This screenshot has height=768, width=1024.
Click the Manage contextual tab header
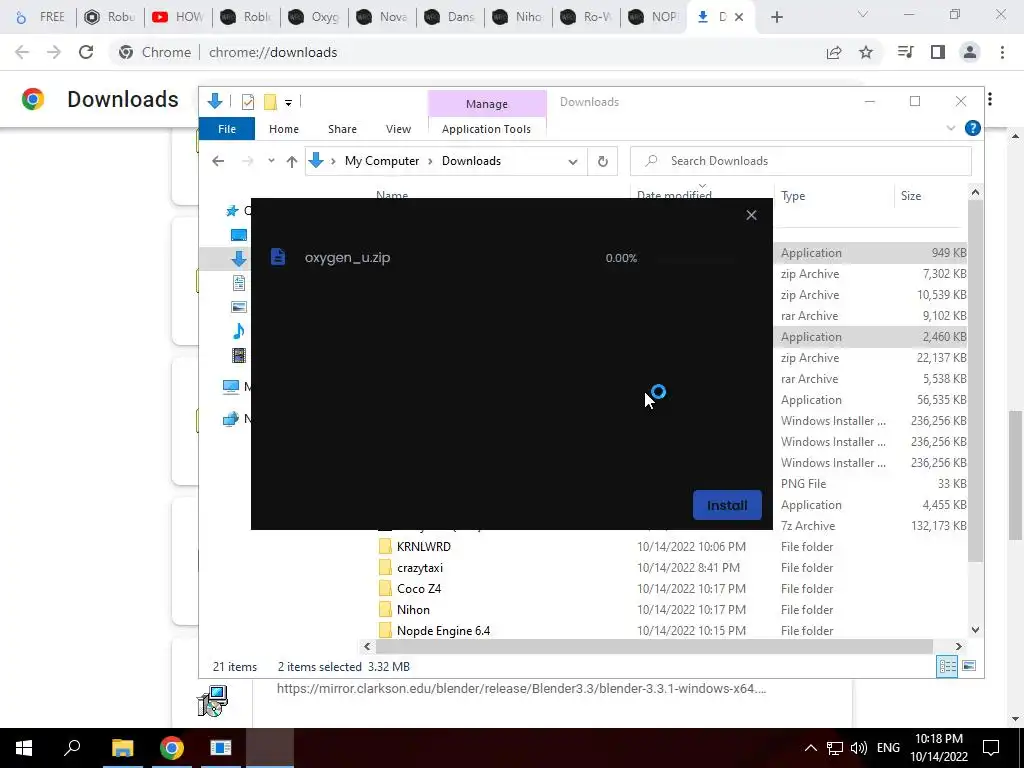[x=487, y=103]
